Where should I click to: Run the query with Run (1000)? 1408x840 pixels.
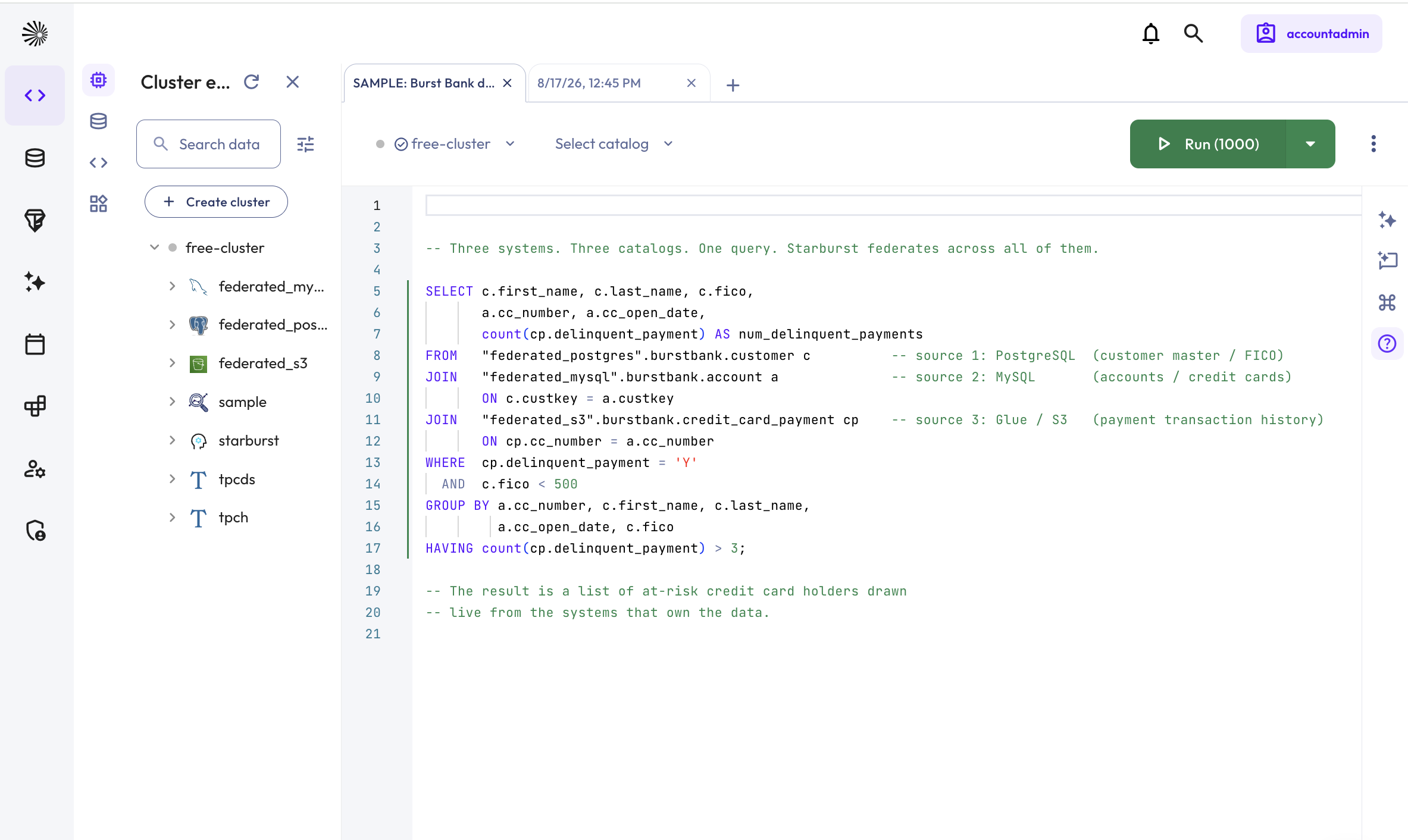[x=1208, y=144]
